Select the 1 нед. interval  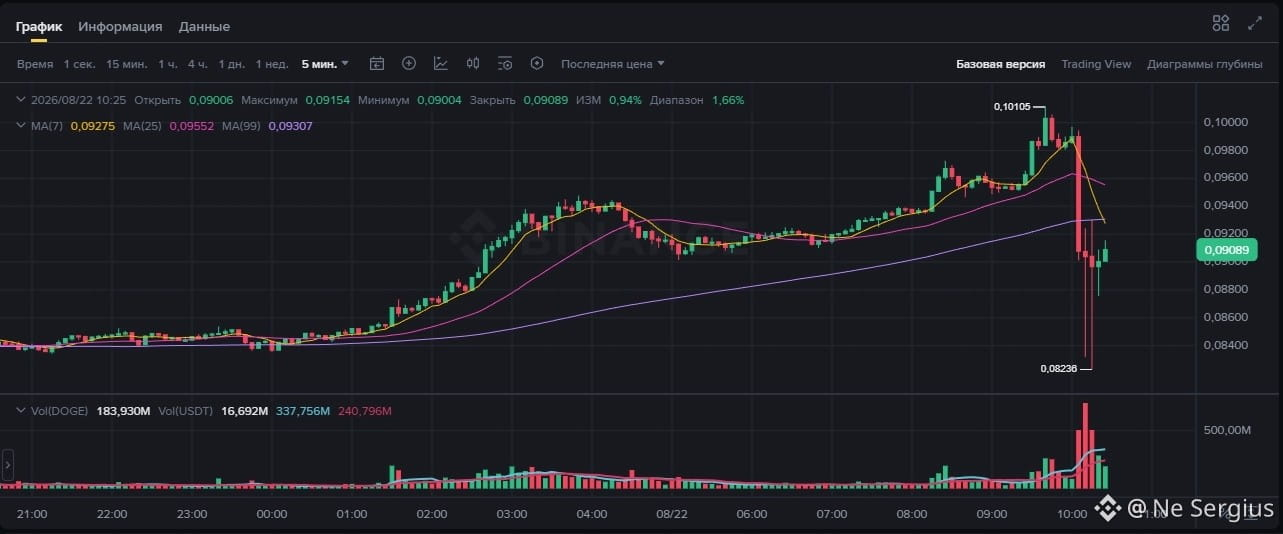click(272, 64)
